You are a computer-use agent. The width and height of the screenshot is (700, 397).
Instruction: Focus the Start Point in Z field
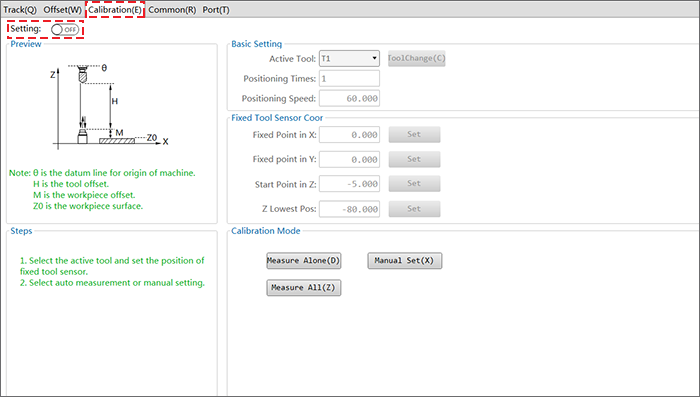click(349, 184)
